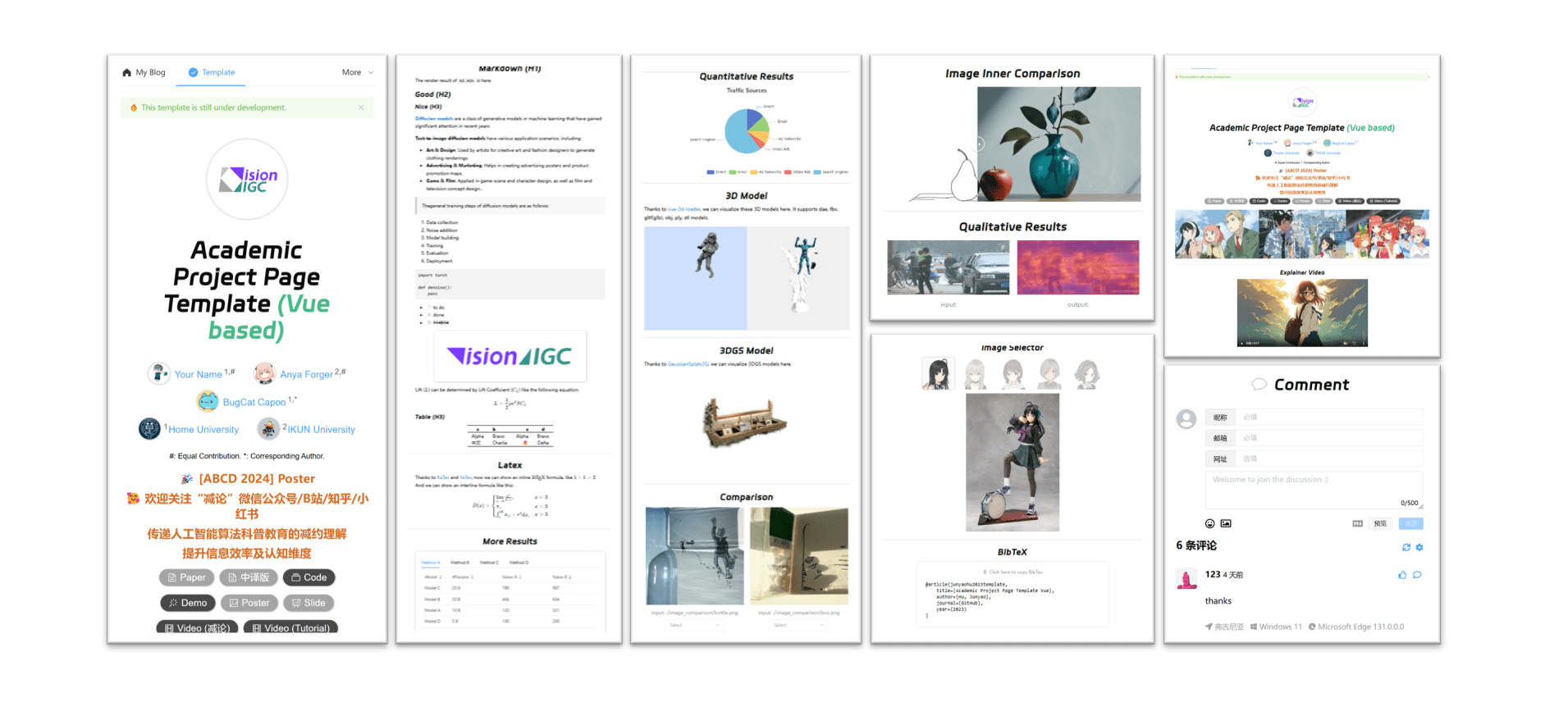Click the Image Inner Comparison slider handle
Image resolution: width=1568 pixels, height=707 pixels.
[x=978, y=144]
